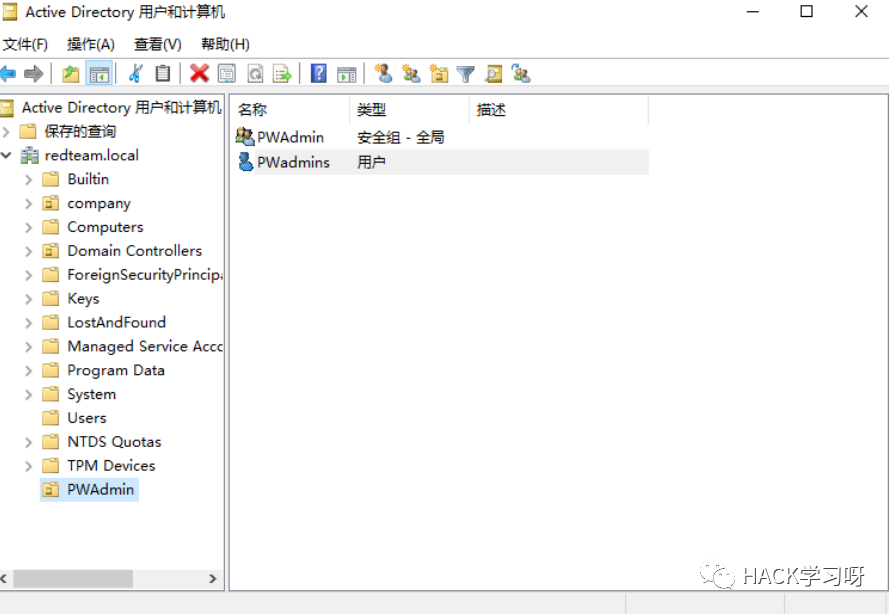This screenshot has height=615, width=893.
Task: Click the red X Delete icon
Action: 199,73
